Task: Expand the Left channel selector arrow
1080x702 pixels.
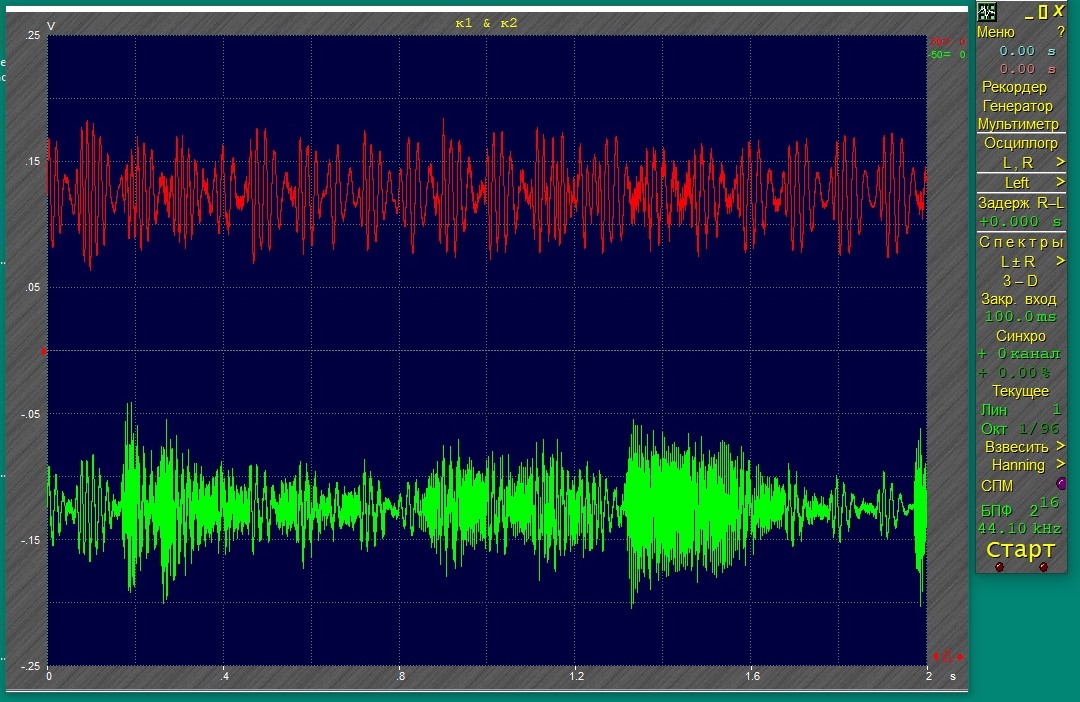Action: click(1060, 182)
